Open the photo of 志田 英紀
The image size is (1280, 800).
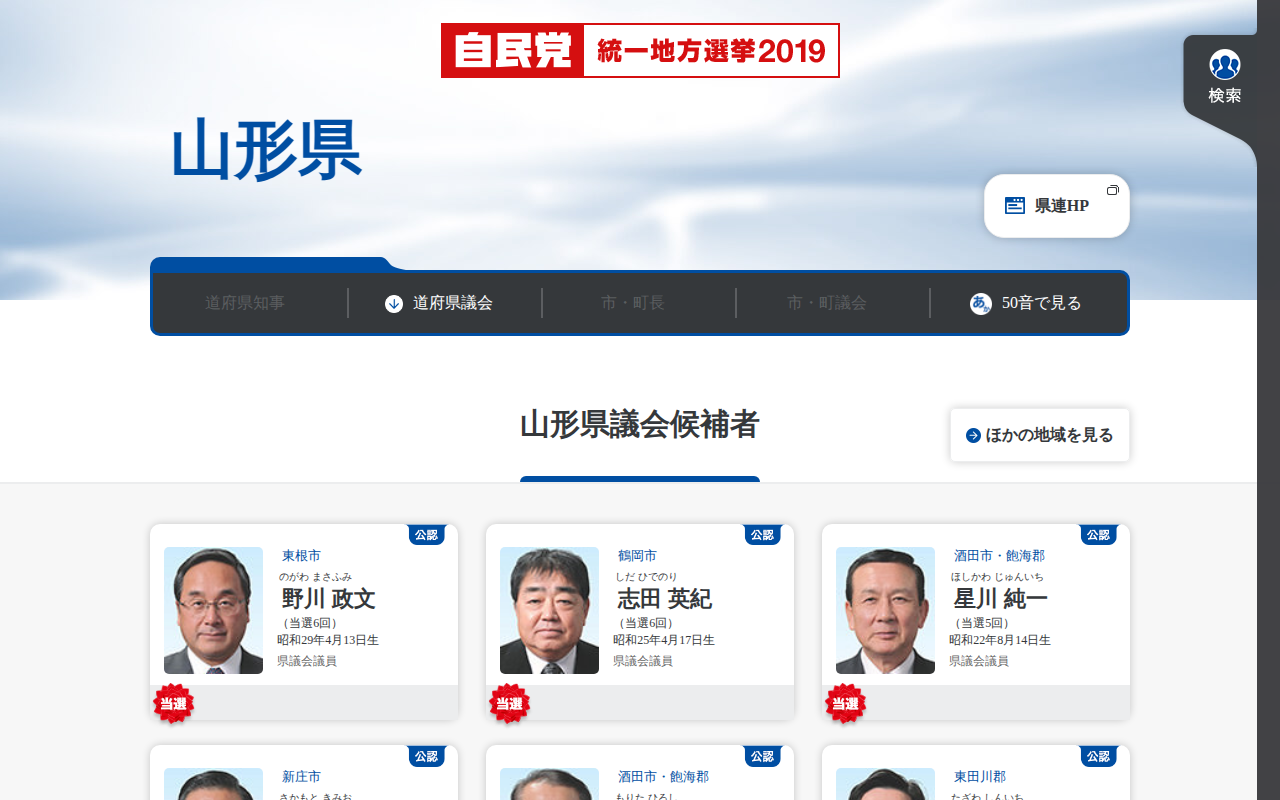coord(549,610)
